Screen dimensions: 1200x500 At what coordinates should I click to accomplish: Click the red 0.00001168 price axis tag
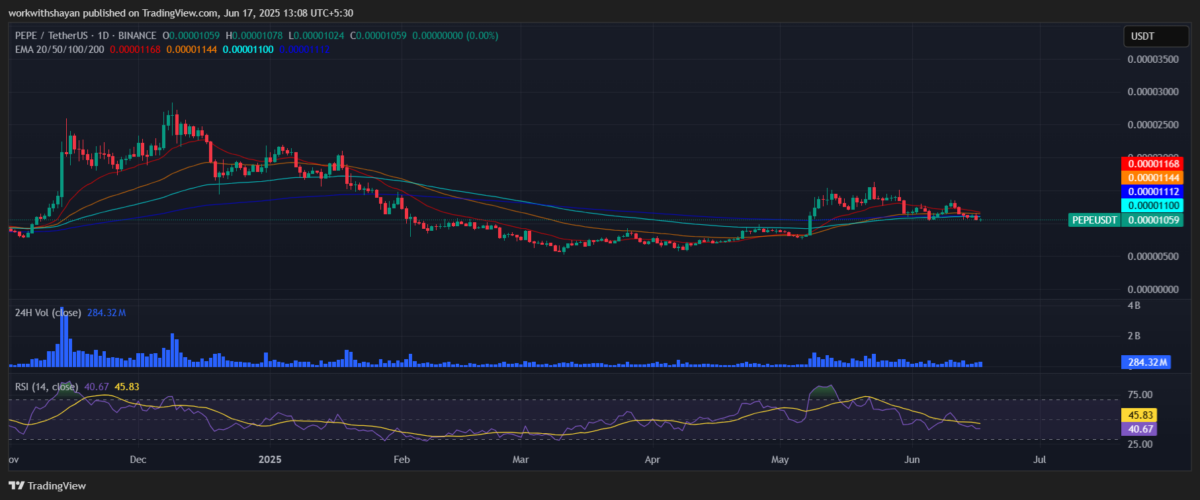point(1154,163)
